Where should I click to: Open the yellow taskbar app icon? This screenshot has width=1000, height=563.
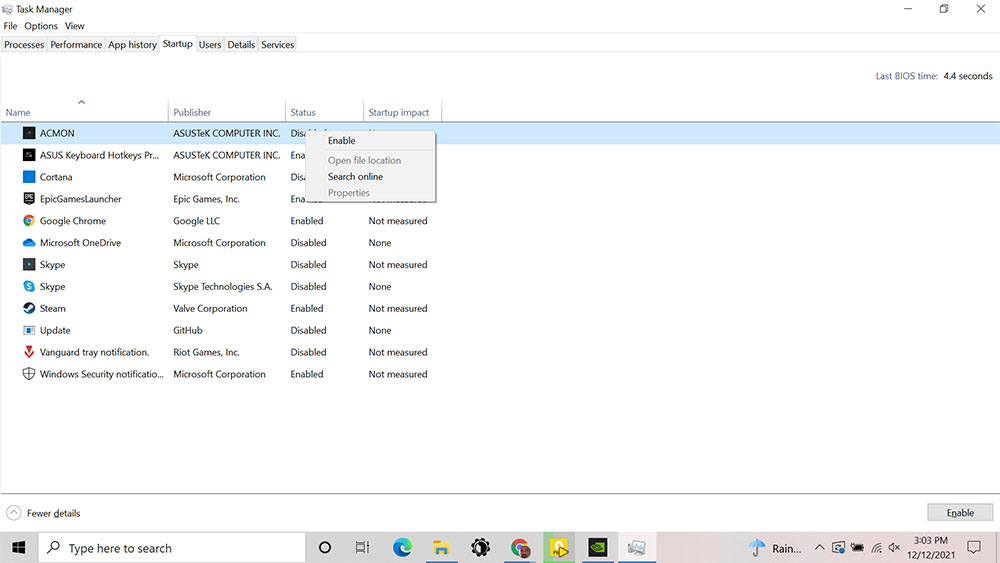(x=559, y=548)
